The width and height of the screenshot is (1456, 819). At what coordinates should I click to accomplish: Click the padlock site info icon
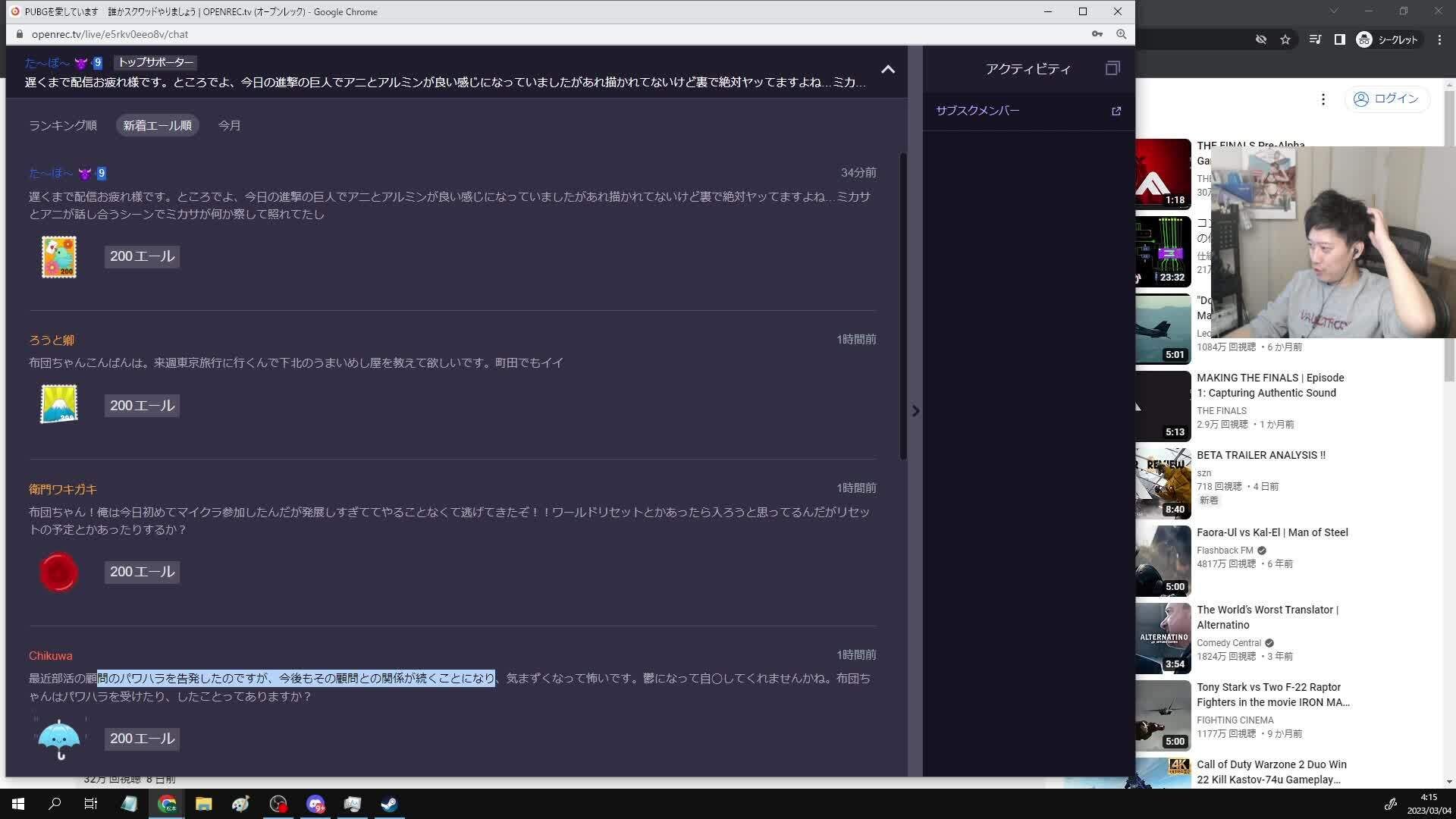pyautogui.click(x=20, y=34)
